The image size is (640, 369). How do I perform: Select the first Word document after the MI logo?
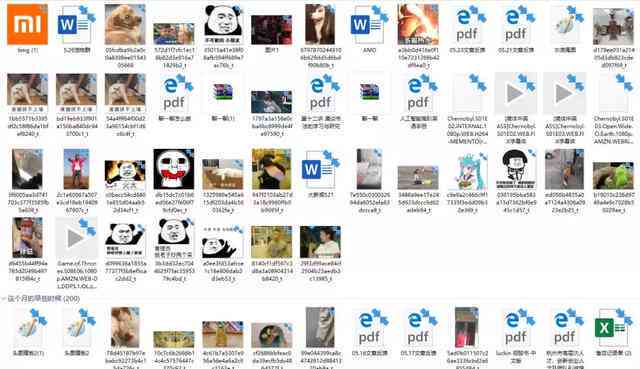tap(76, 24)
